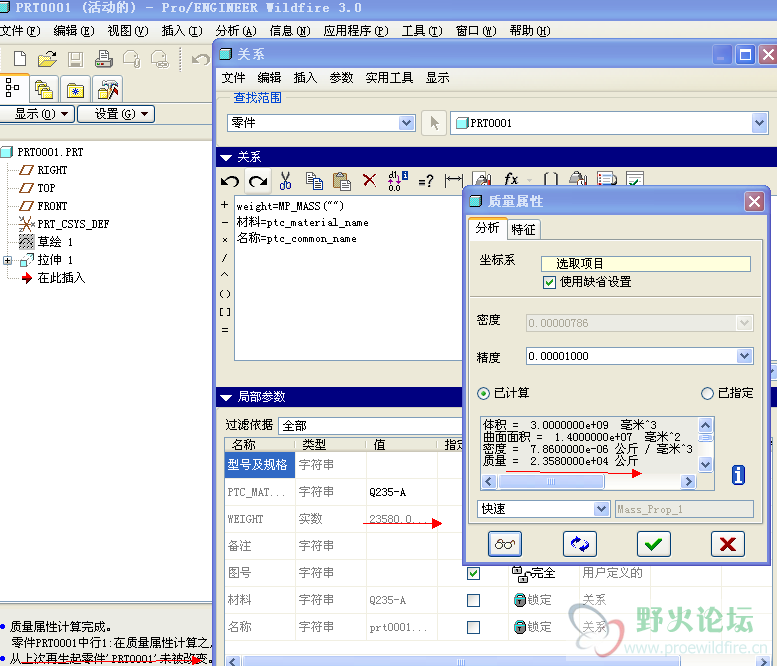Select 草绘 1 in model tree

[x=55, y=242]
